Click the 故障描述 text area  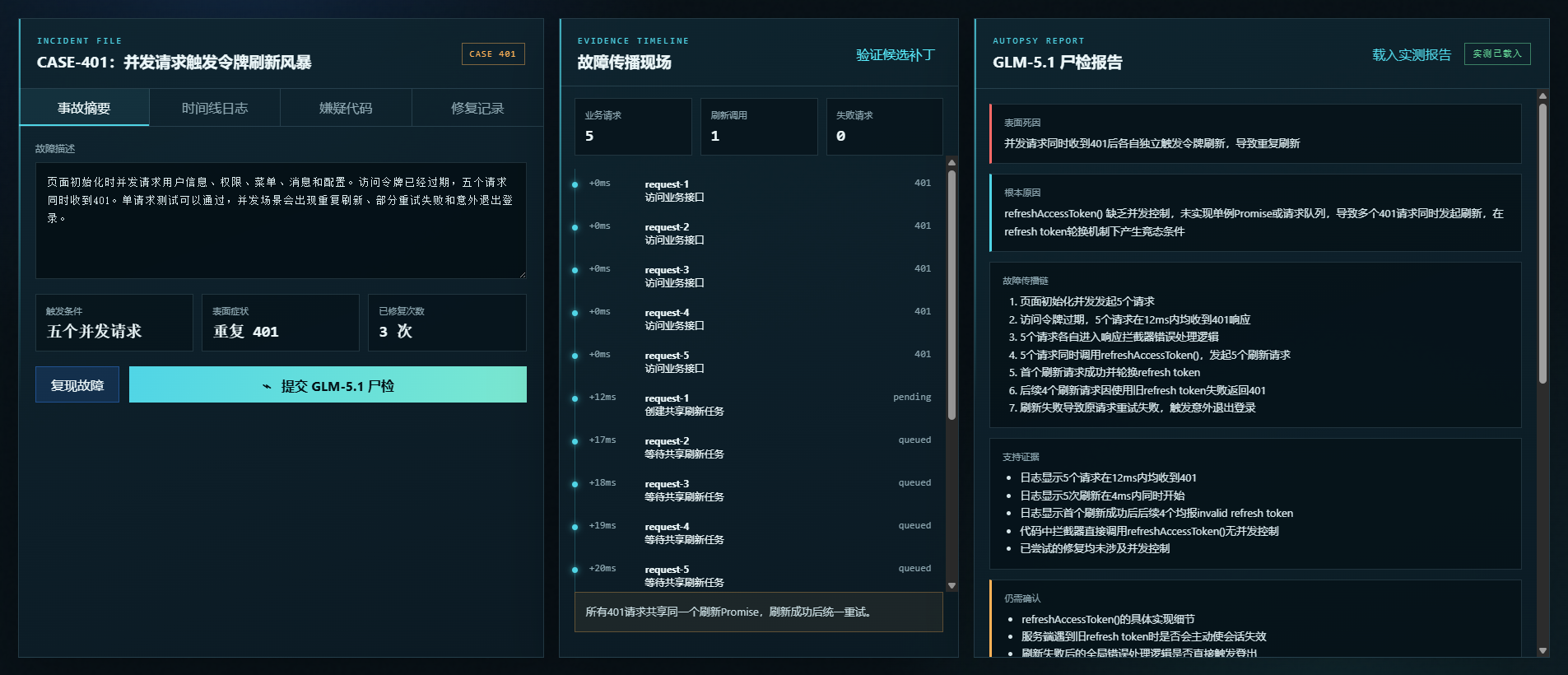[x=281, y=221]
